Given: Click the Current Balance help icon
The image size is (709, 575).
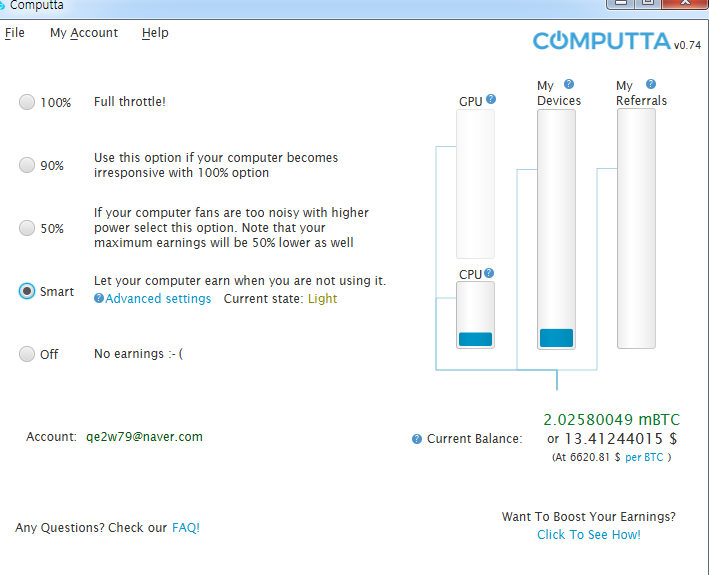Looking at the screenshot, I should click(417, 439).
